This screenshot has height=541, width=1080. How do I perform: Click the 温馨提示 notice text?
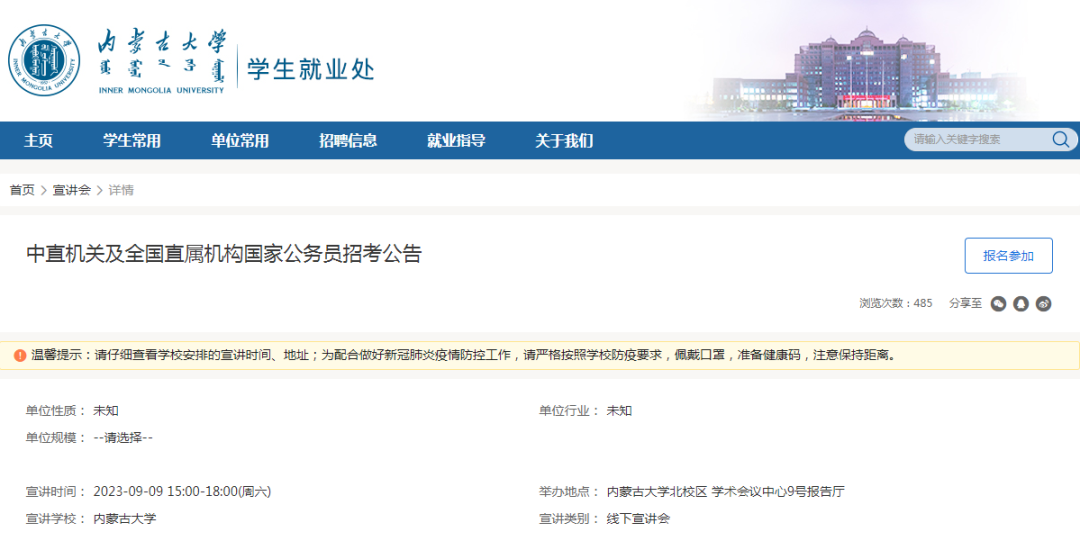pos(464,356)
